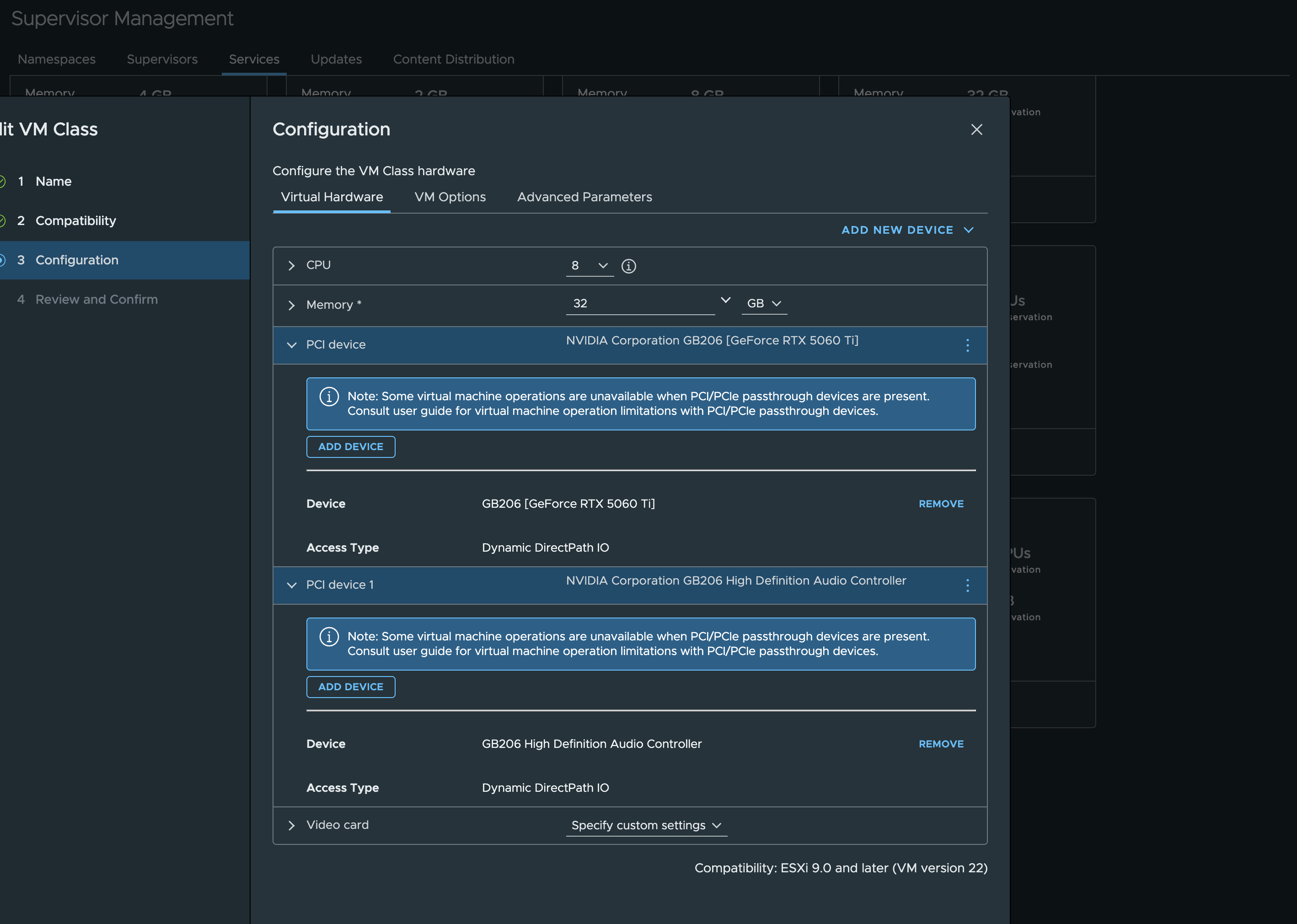Expand the Video card row
The width and height of the screenshot is (1297, 924).
tap(291, 825)
